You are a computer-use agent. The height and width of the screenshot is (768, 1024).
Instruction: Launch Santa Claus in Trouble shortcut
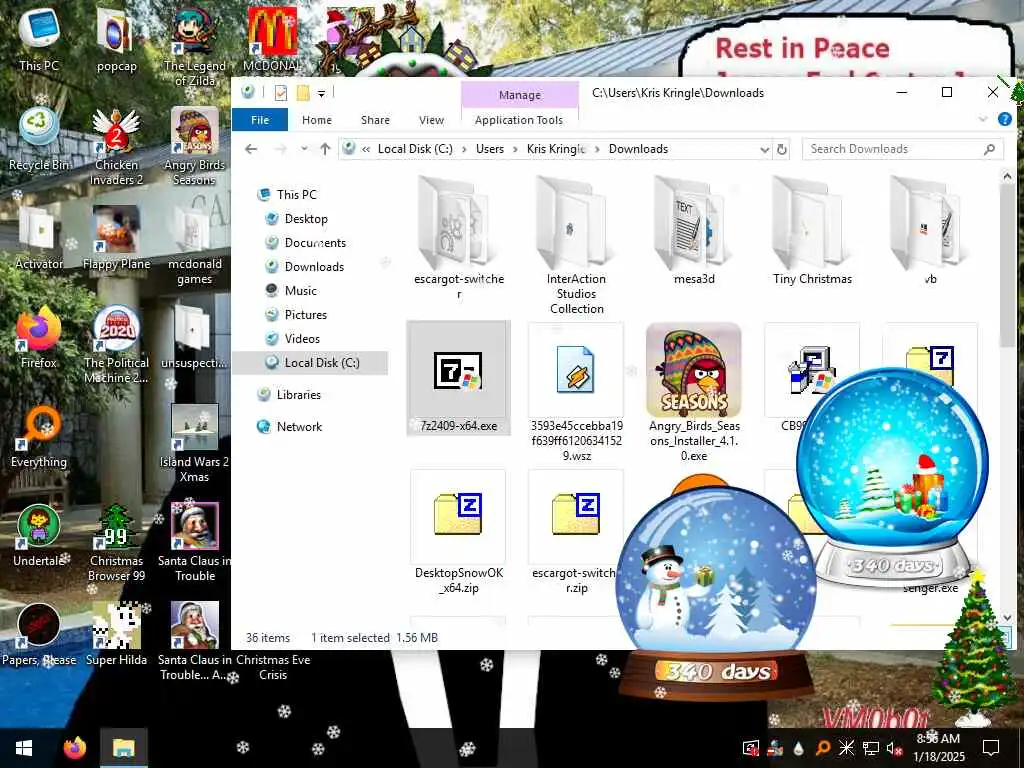click(x=194, y=543)
